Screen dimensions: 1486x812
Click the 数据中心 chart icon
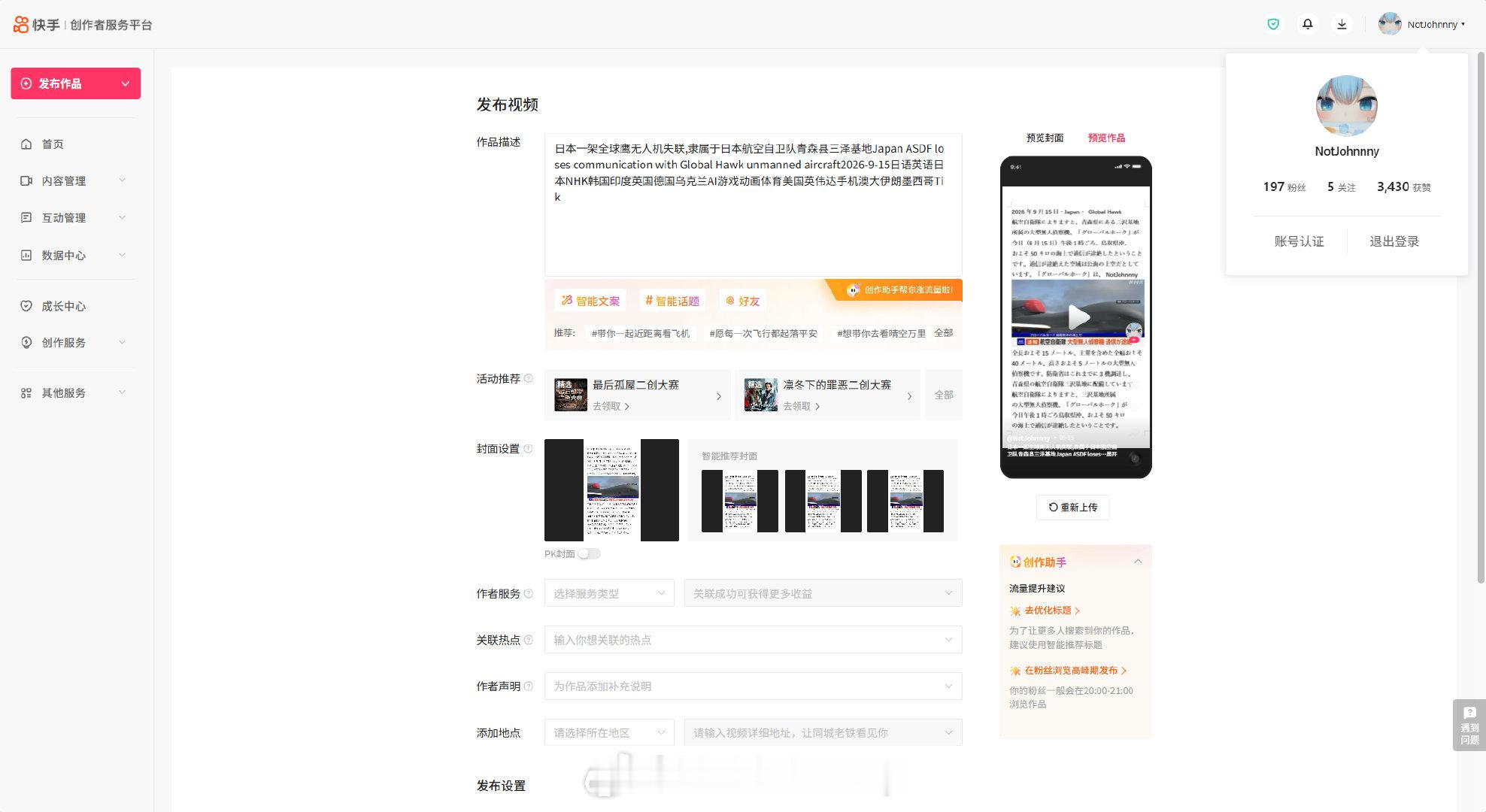26,255
